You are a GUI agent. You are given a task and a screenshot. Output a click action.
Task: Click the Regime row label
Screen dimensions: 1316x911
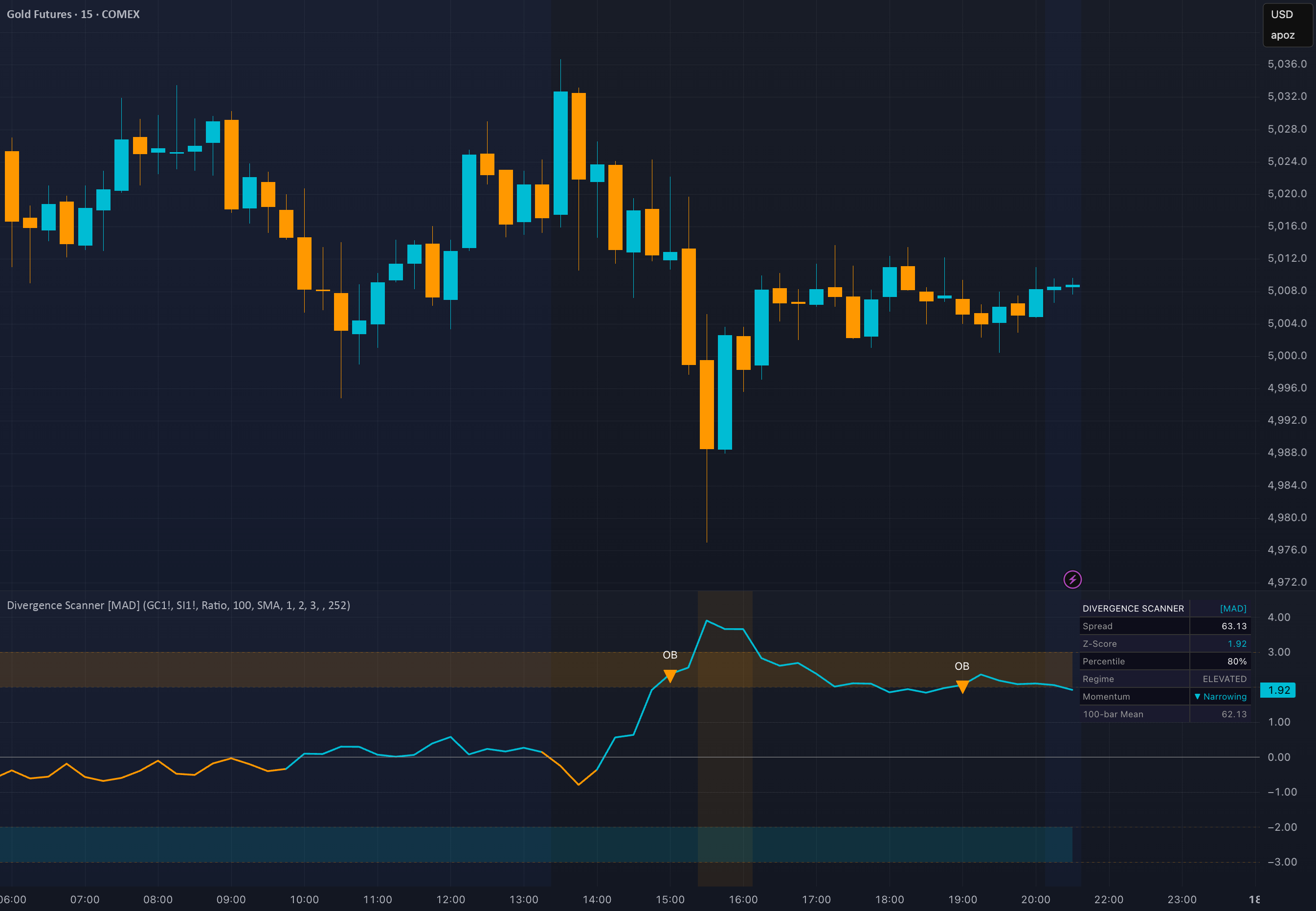(1098, 679)
